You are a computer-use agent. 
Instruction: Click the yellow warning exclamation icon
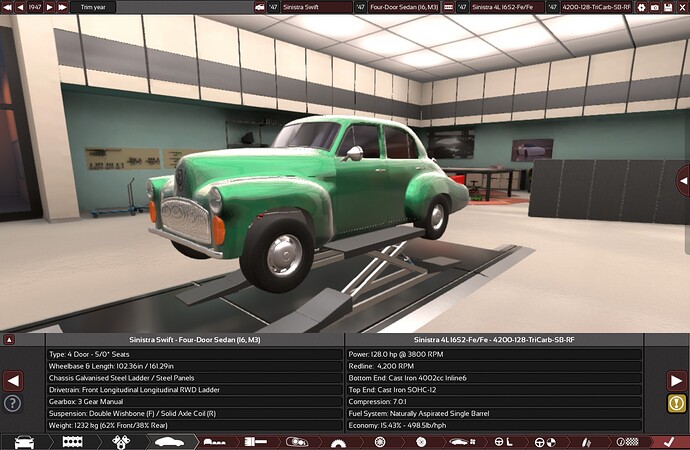point(676,403)
